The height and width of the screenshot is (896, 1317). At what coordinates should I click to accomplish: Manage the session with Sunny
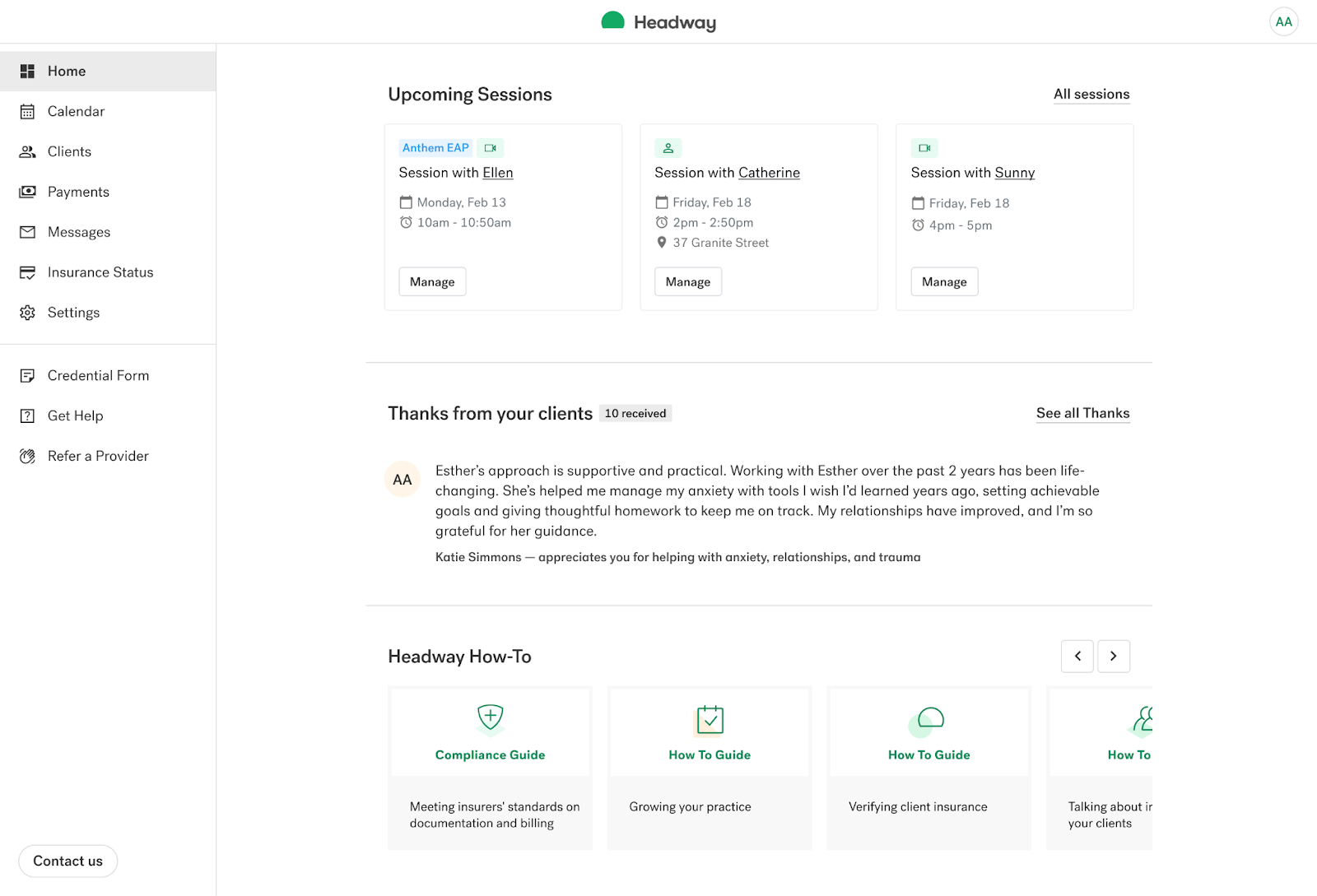(x=944, y=281)
